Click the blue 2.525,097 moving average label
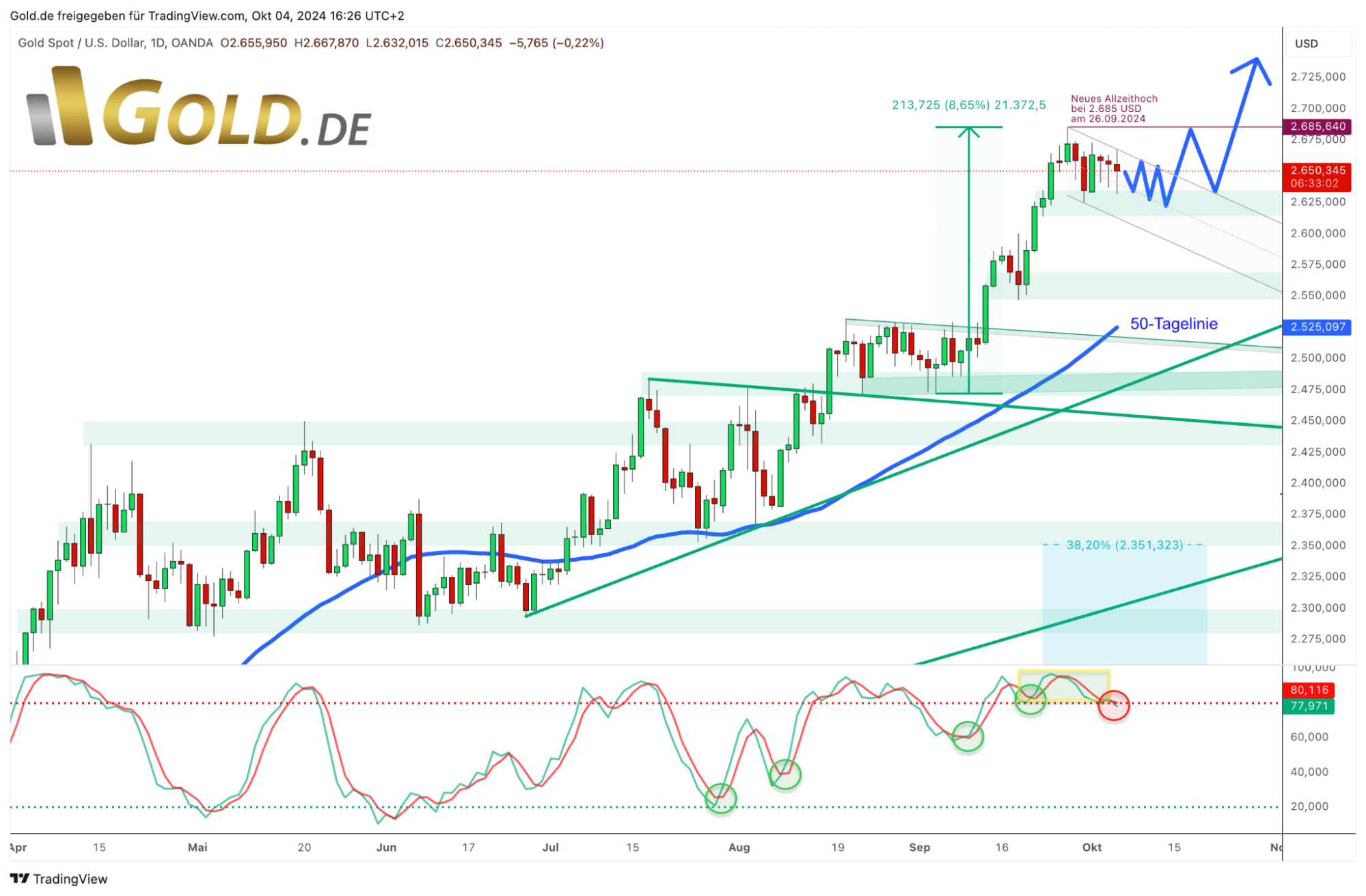Viewport: 1366px width, 896px height. click(x=1317, y=327)
